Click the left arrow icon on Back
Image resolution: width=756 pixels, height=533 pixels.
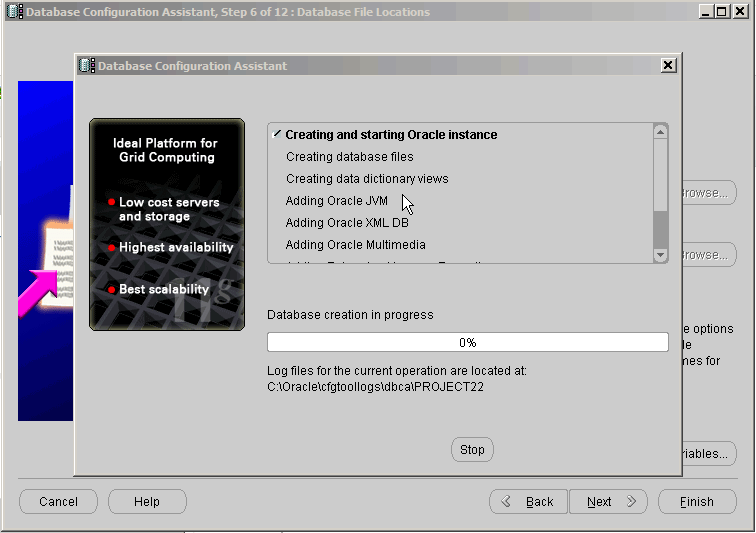point(506,502)
